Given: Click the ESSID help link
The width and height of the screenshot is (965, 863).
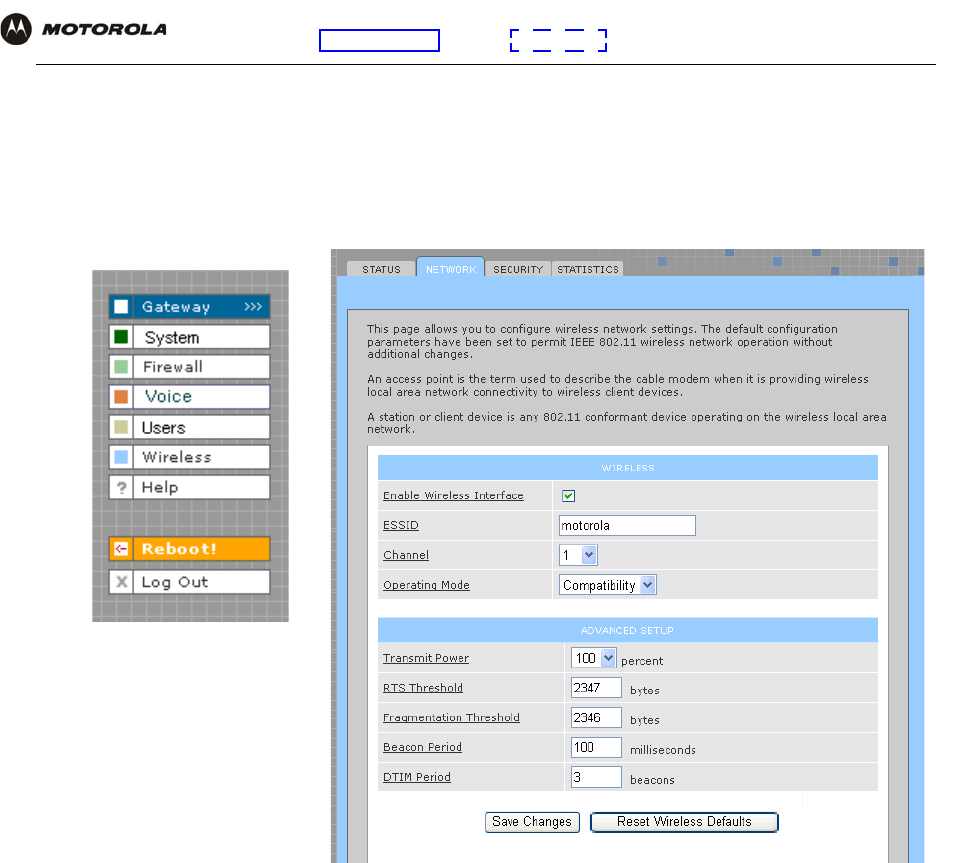Looking at the screenshot, I should tap(401, 525).
